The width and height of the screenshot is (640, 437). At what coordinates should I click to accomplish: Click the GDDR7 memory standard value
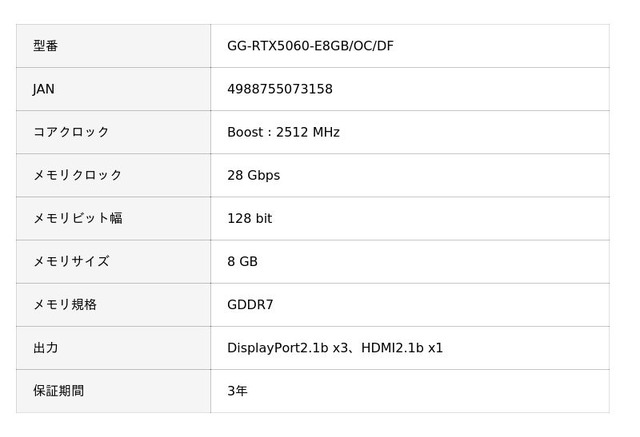tap(250, 305)
